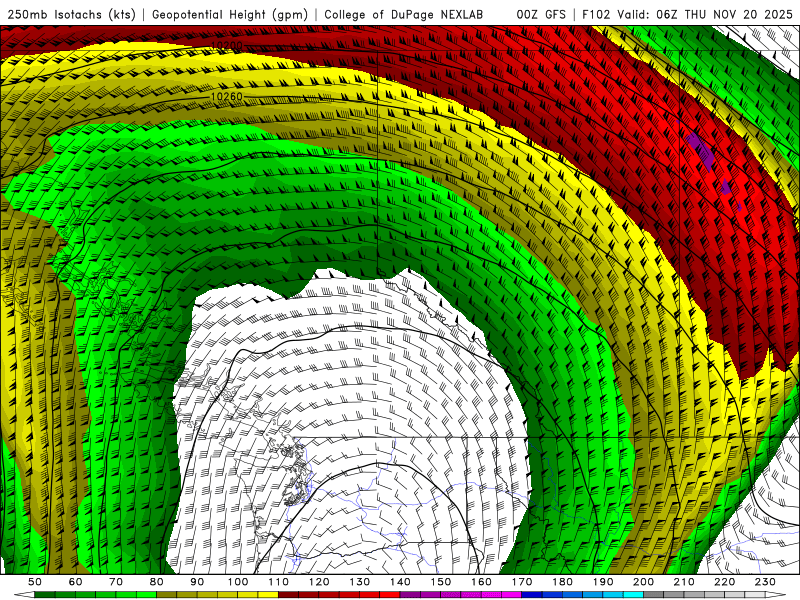Click the dark blue swatch just right of 170
Image resolution: width=800 pixels, height=600 pixels.
[532, 595]
